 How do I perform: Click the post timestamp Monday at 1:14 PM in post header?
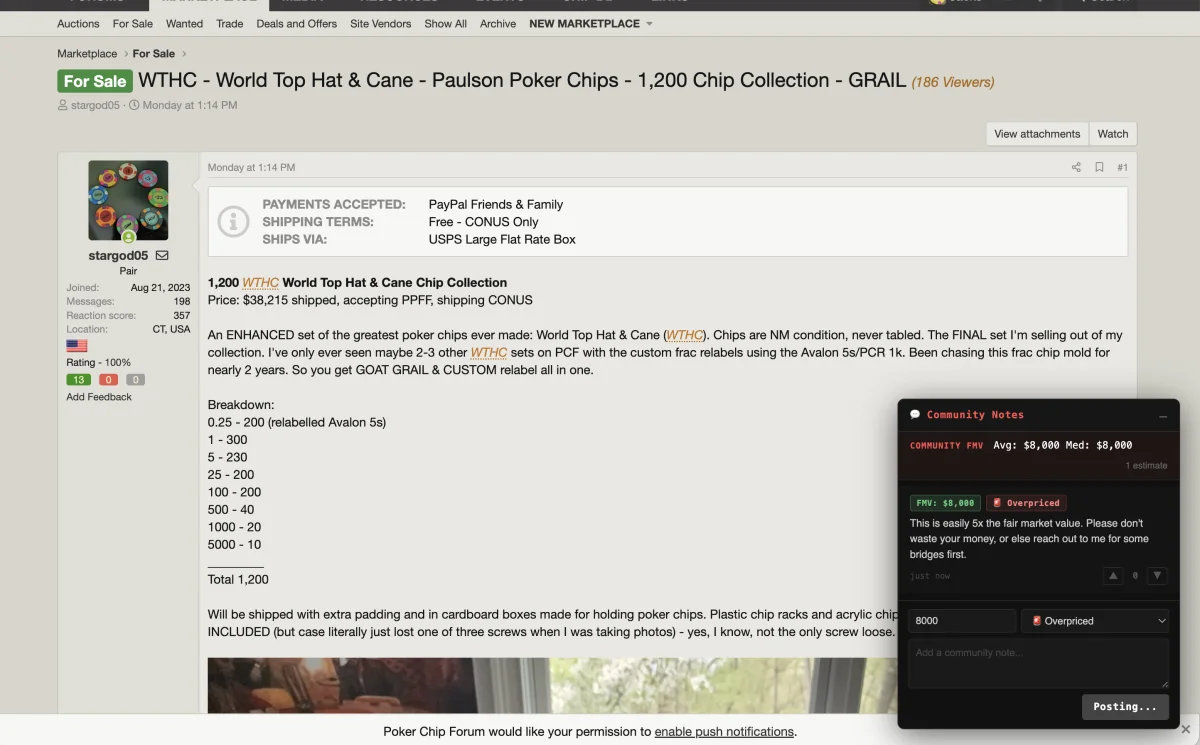pyautogui.click(x=251, y=168)
